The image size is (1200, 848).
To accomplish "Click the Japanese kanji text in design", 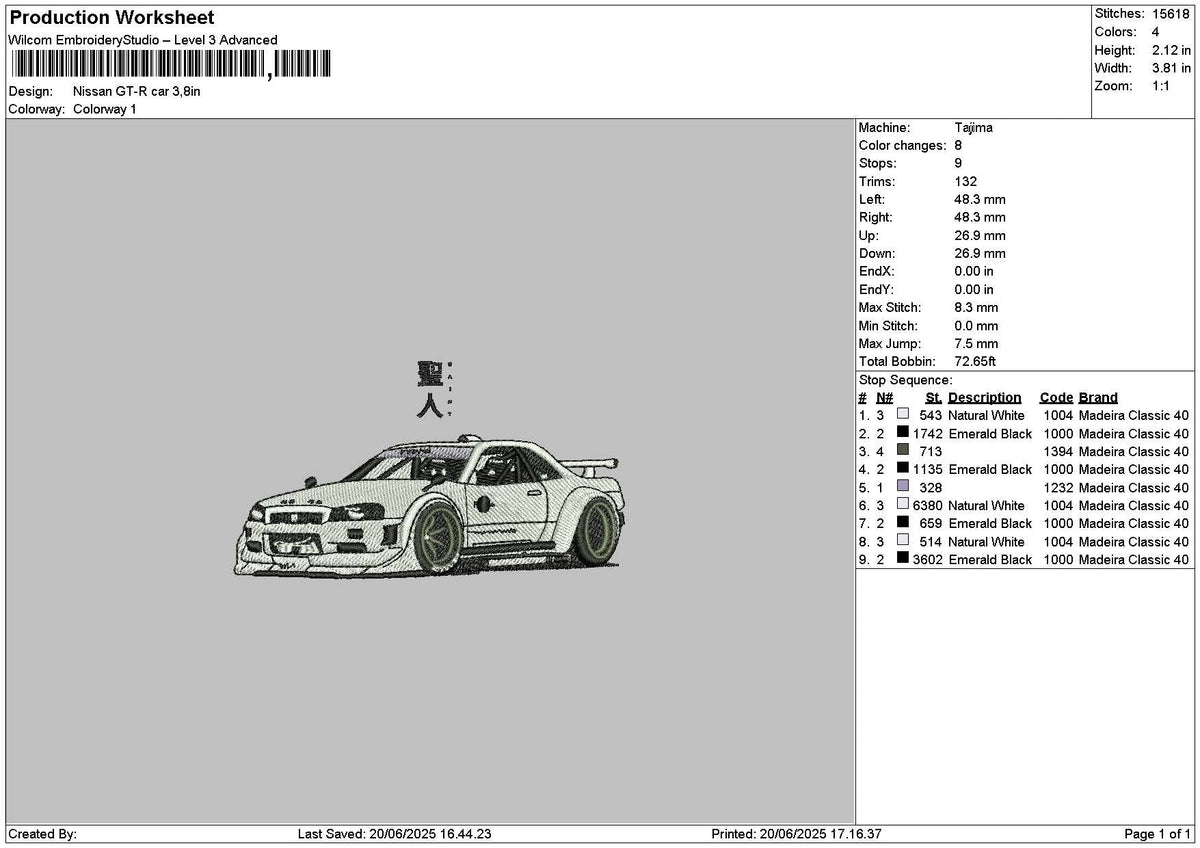I will [x=429, y=390].
